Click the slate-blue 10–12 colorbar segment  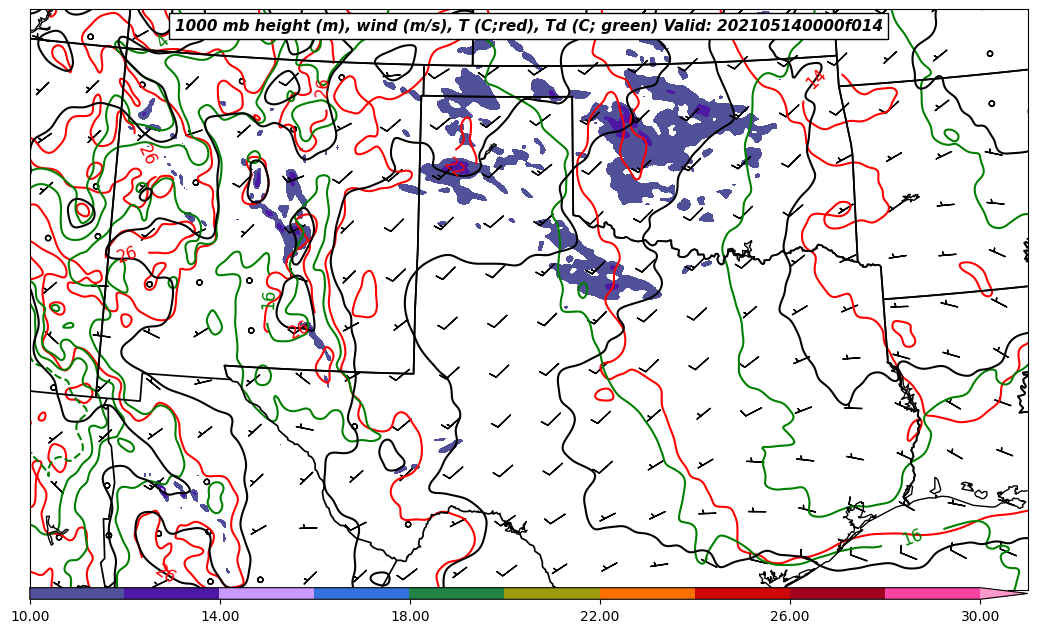(77, 593)
